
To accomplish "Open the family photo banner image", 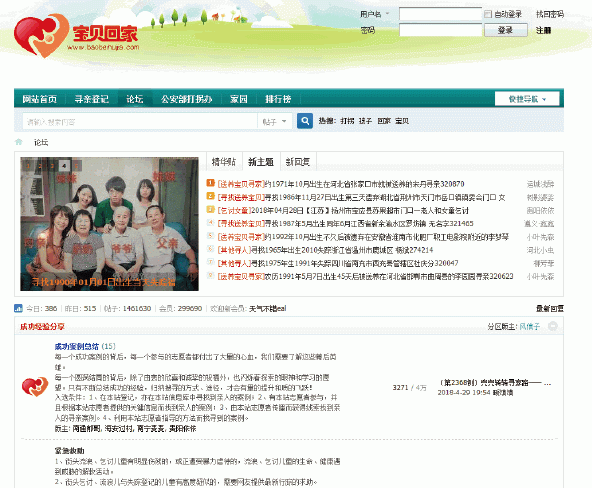I will pos(109,224).
